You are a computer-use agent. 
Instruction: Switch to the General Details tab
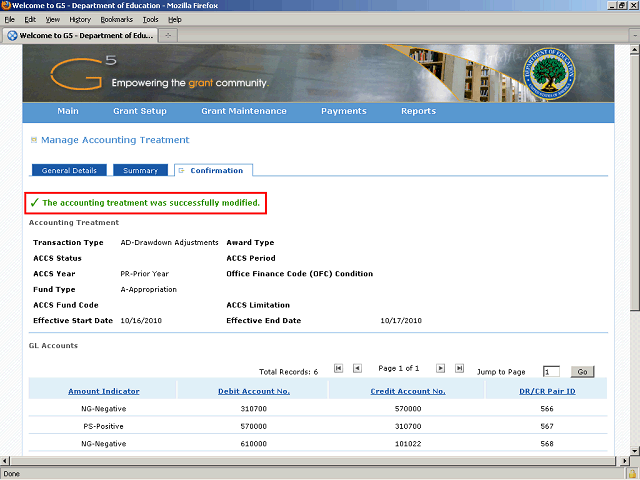(69, 171)
